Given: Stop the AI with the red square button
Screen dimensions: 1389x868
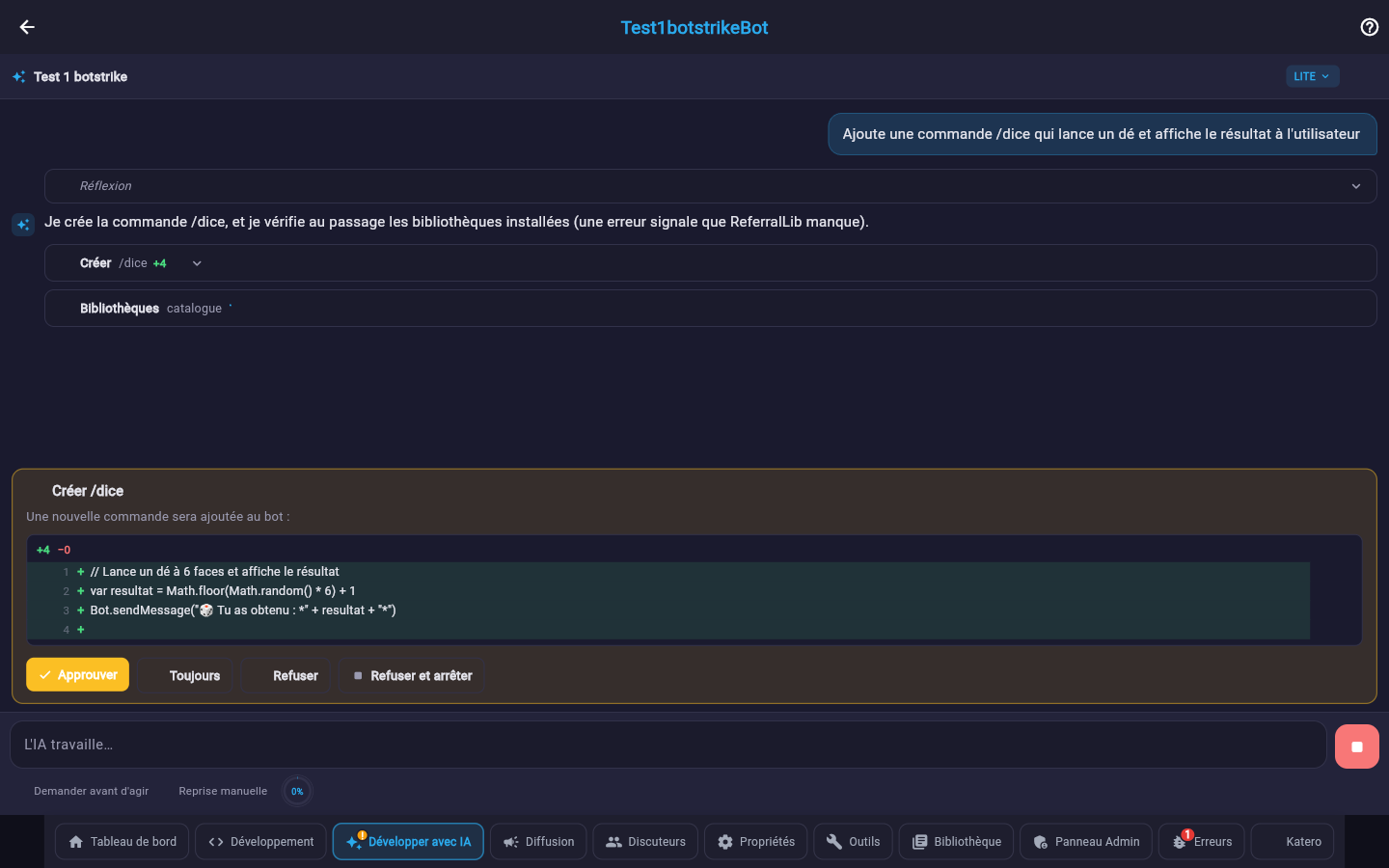Looking at the screenshot, I should point(1356,746).
